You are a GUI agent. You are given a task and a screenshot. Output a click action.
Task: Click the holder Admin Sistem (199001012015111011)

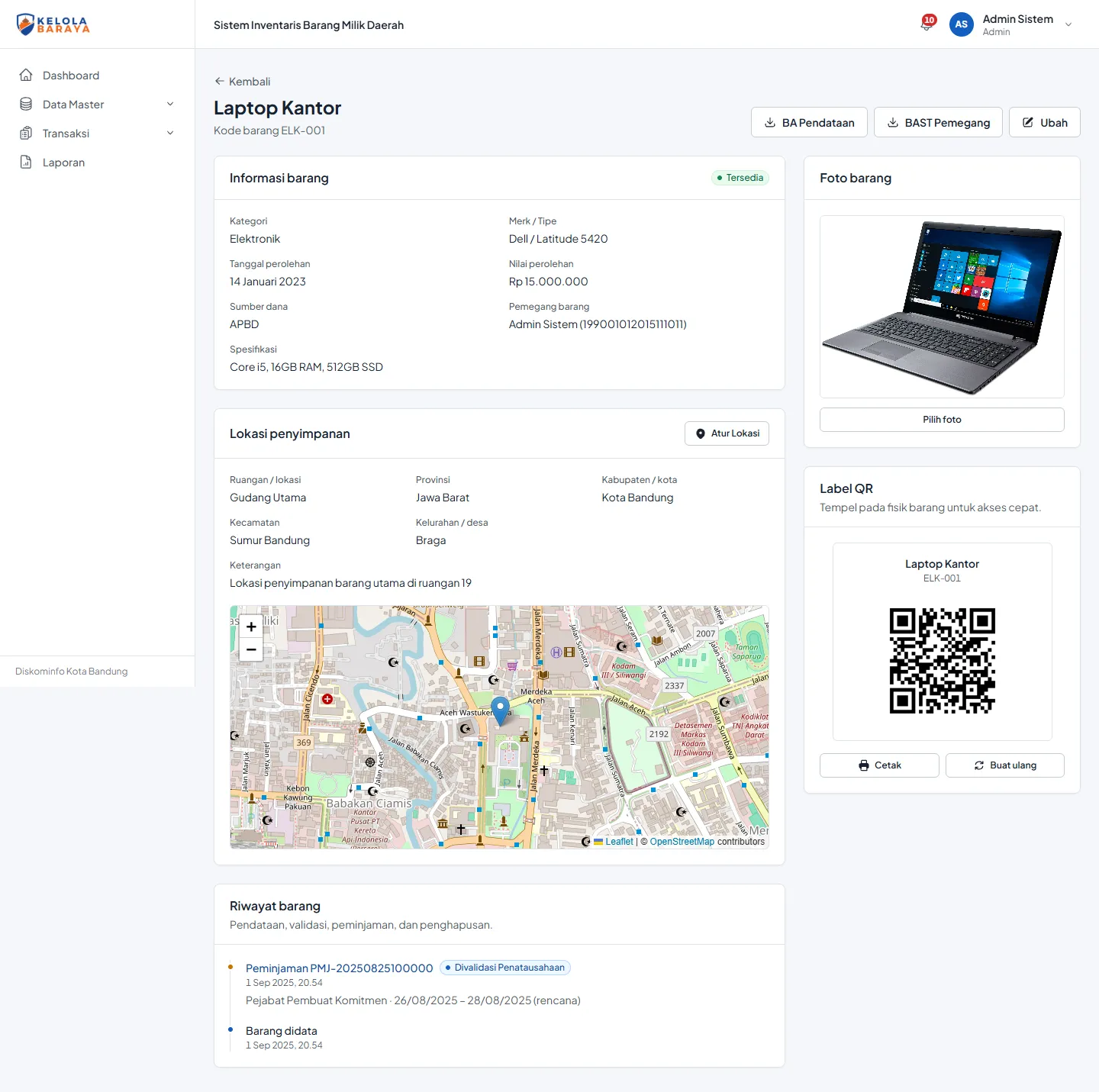tap(598, 324)
